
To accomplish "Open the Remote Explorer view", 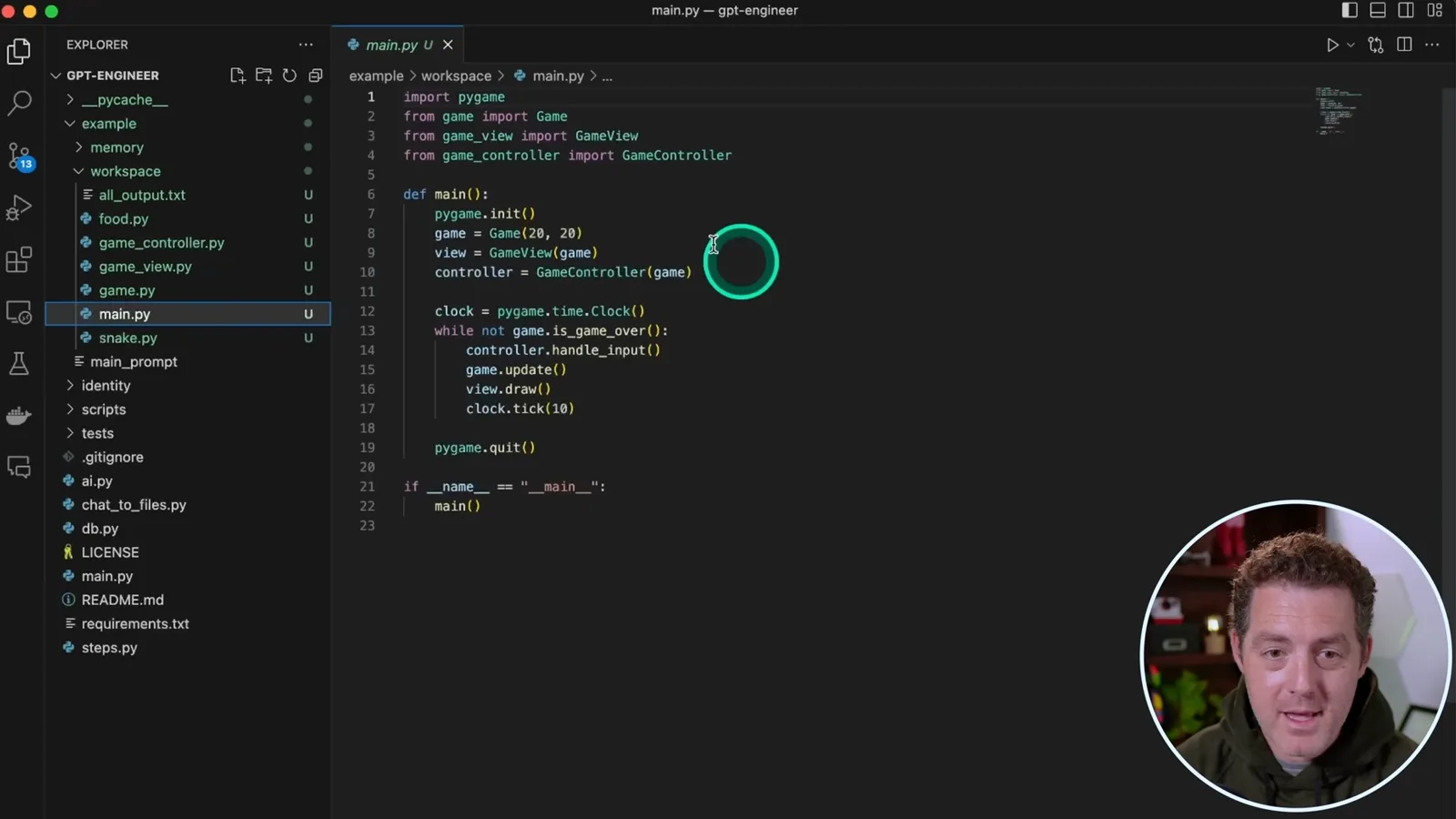I will tap(19, 312).
